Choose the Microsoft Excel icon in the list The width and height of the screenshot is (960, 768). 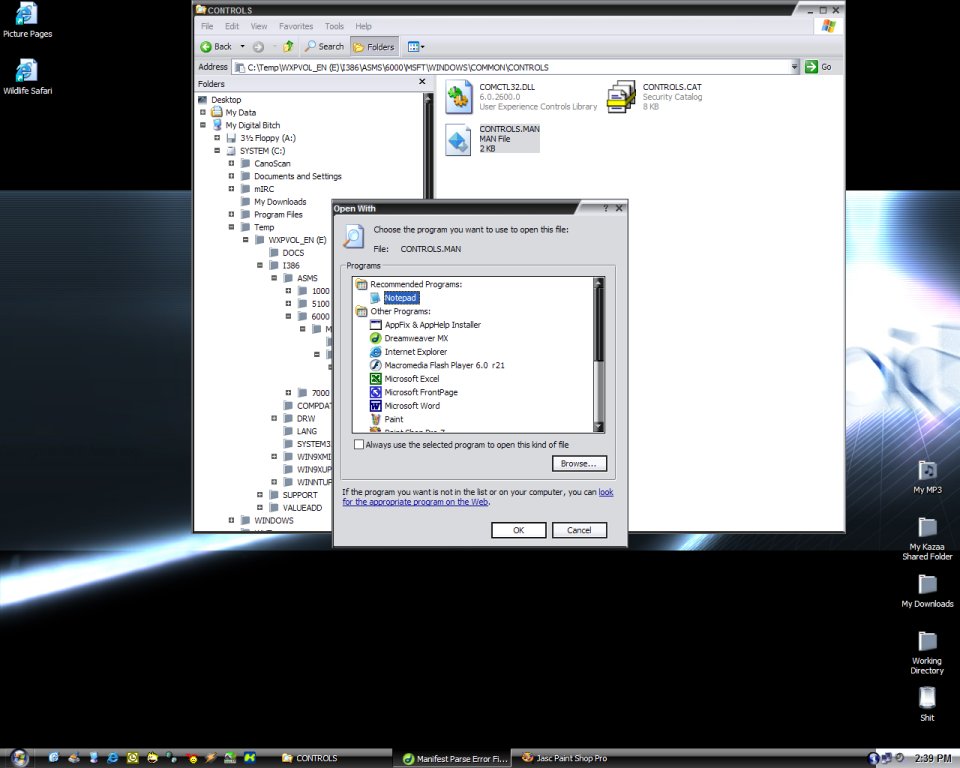(375, 378)
